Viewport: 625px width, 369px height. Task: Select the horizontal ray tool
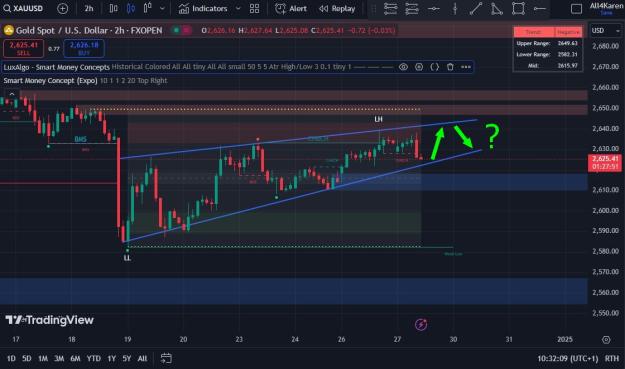point(540,8)
